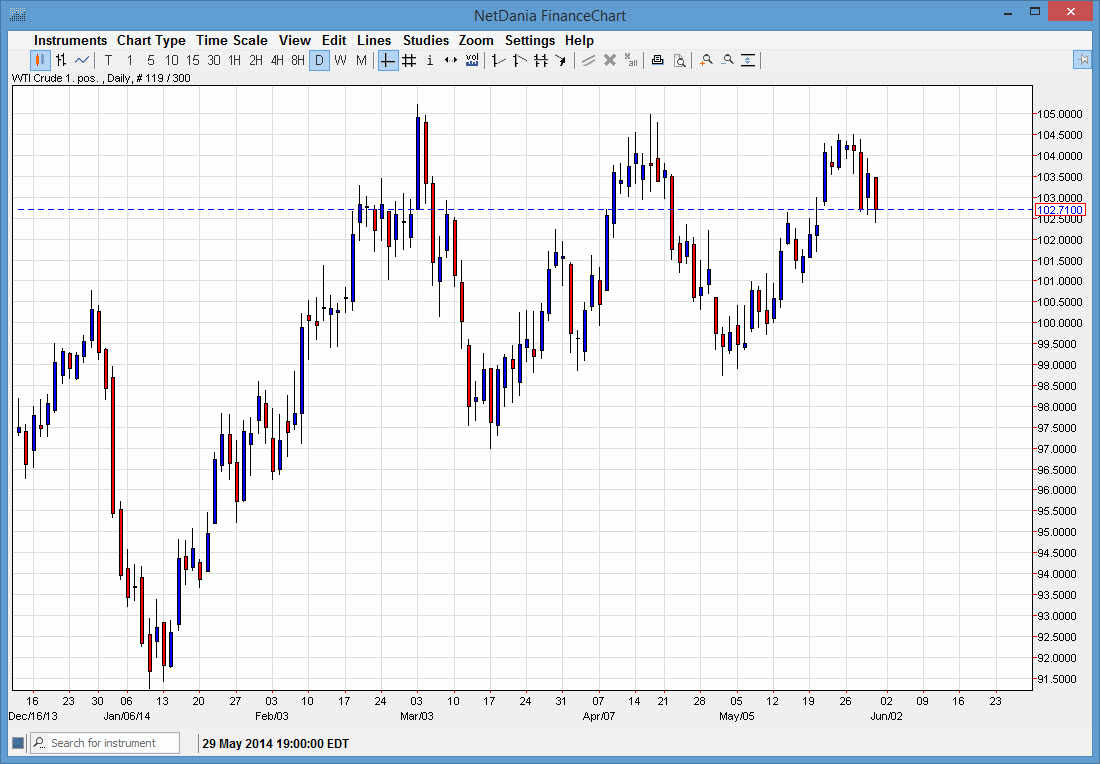The width and height of the screenshot is (1100, 764).
Task: Open the Settings menu
Action: point(529,40)
